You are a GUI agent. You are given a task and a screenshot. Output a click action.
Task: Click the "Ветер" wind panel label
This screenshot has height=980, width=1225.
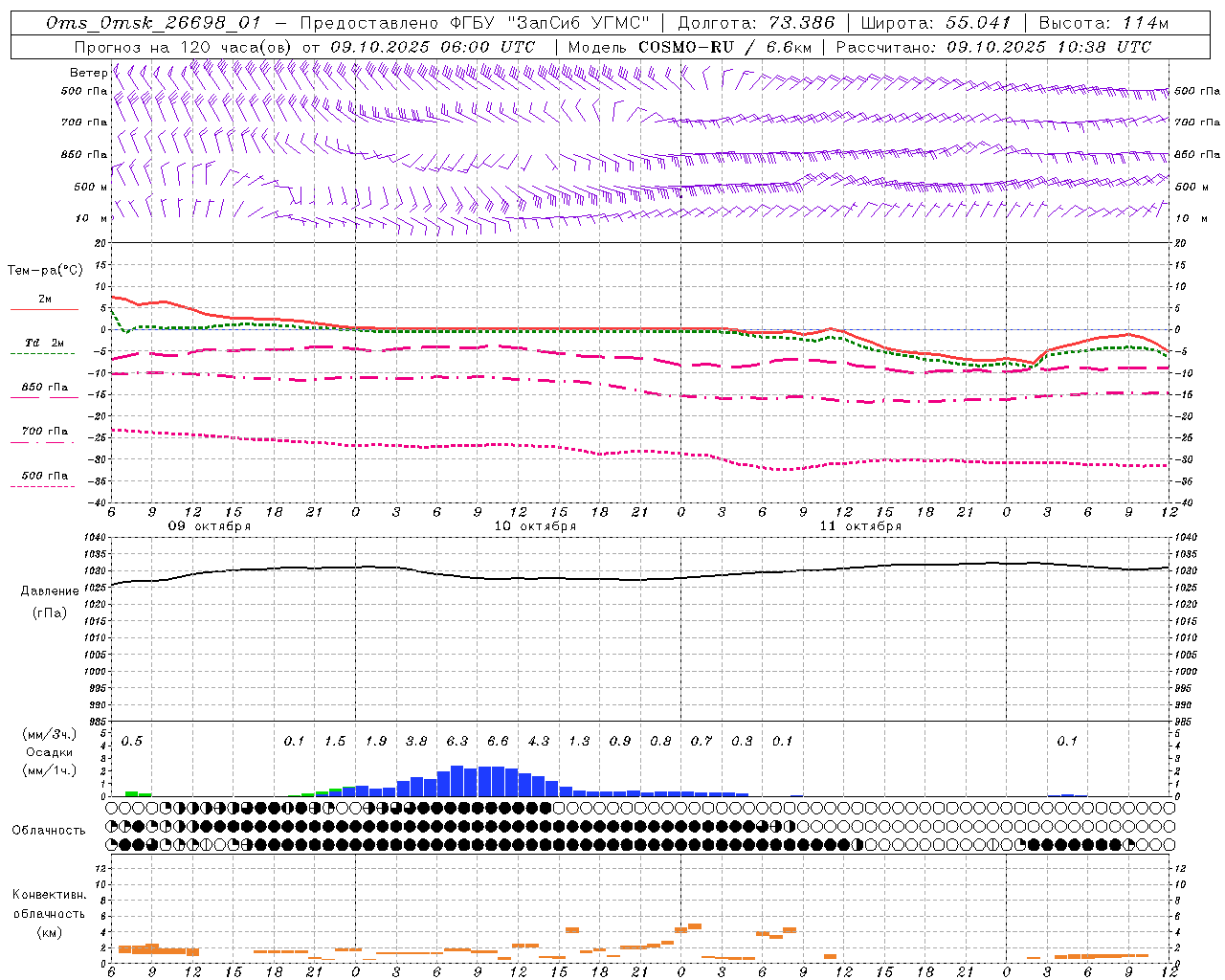[88, 73]
